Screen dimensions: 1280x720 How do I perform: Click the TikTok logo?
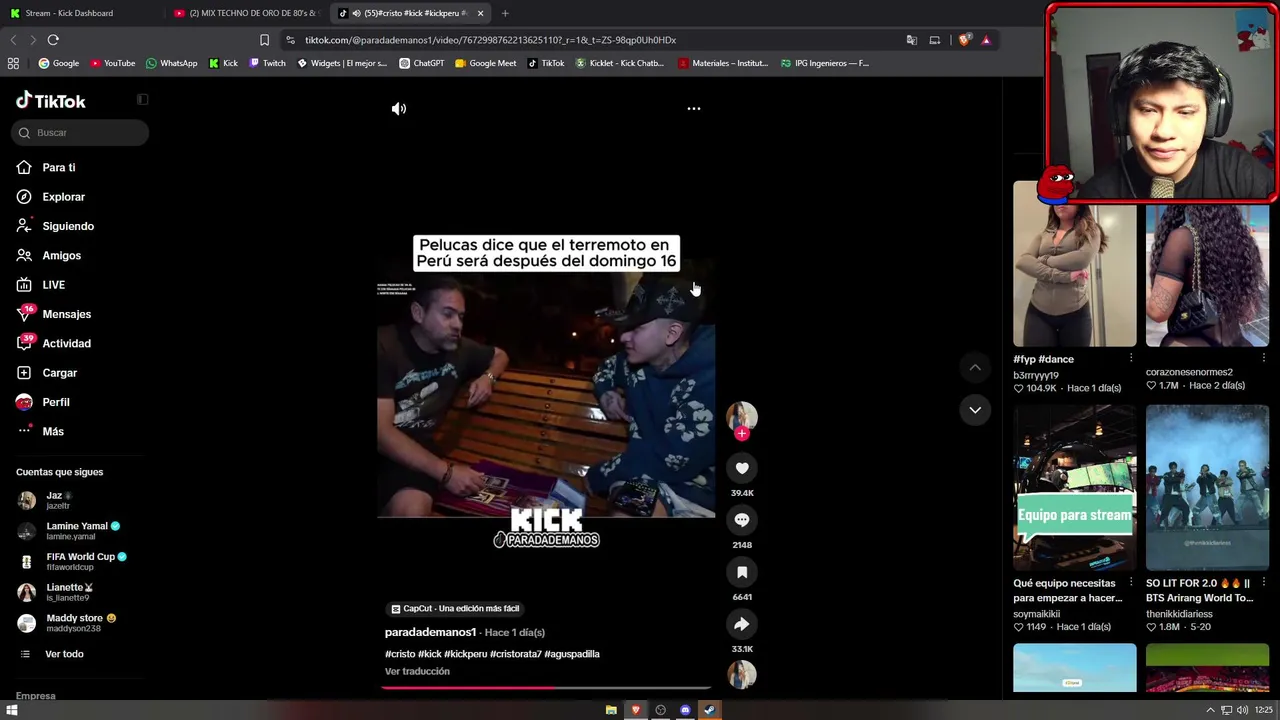coord(51,101)
